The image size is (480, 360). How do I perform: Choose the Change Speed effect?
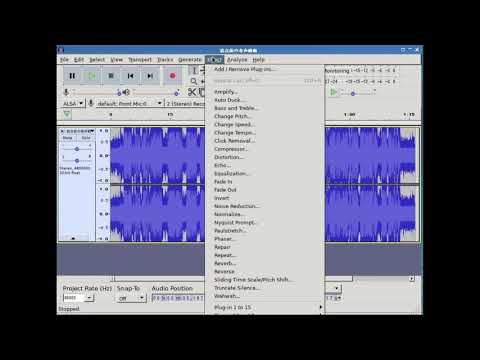click(265, 125)
